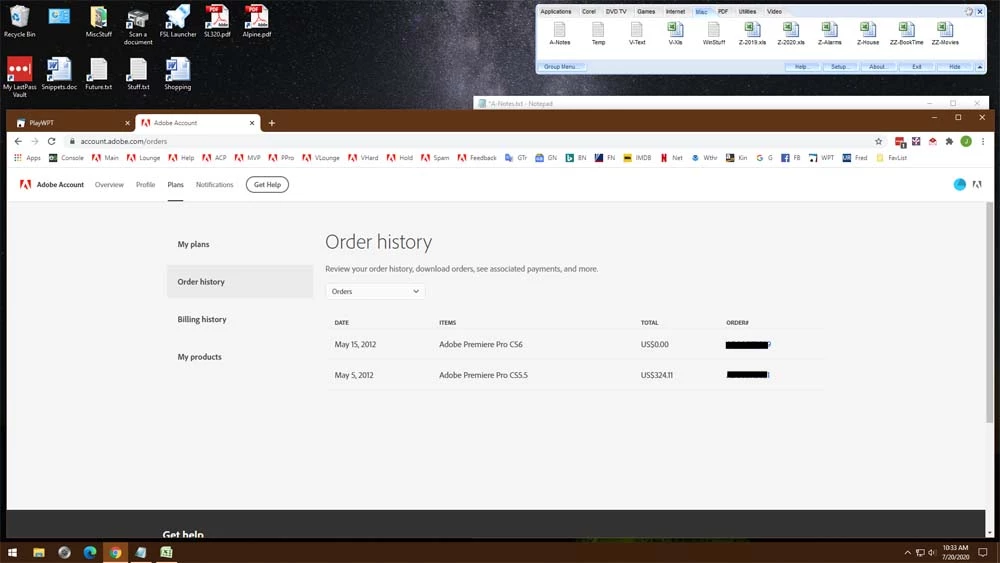Viewport: 1000px width, 563px height.
Task: Bookmark this page with the star icon
Action: pyautogui.click(x=878, y=142)
